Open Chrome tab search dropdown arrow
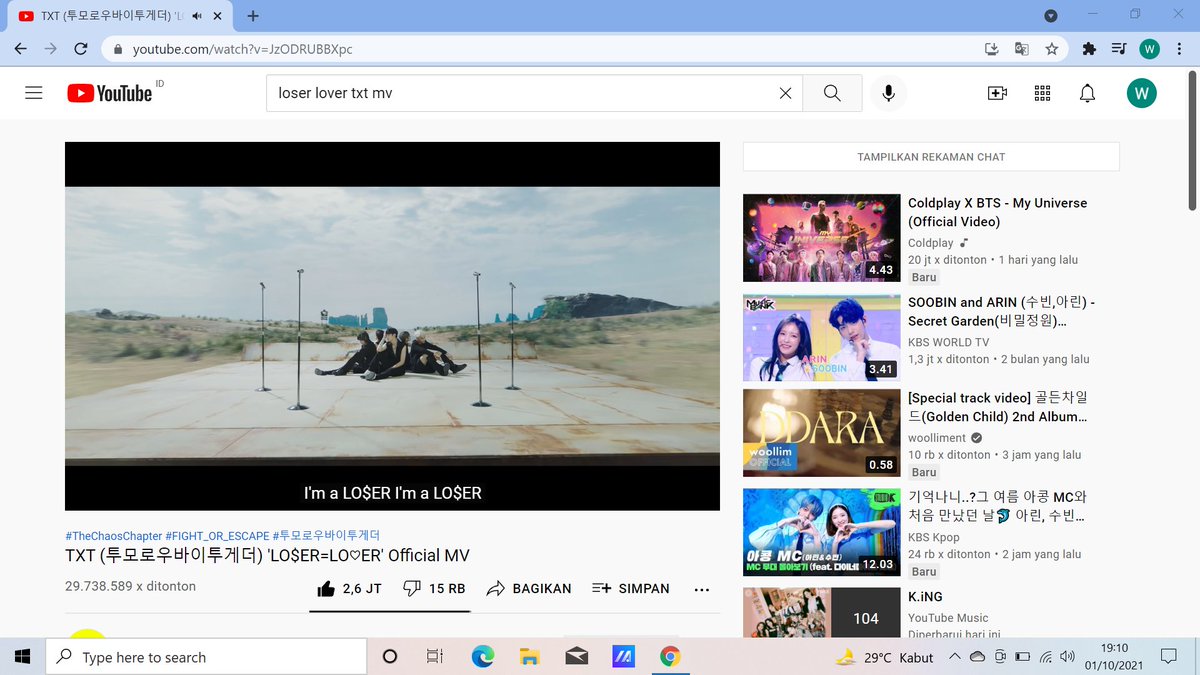The height and width of the screenshot is (675, 1200). point(1051,16)
